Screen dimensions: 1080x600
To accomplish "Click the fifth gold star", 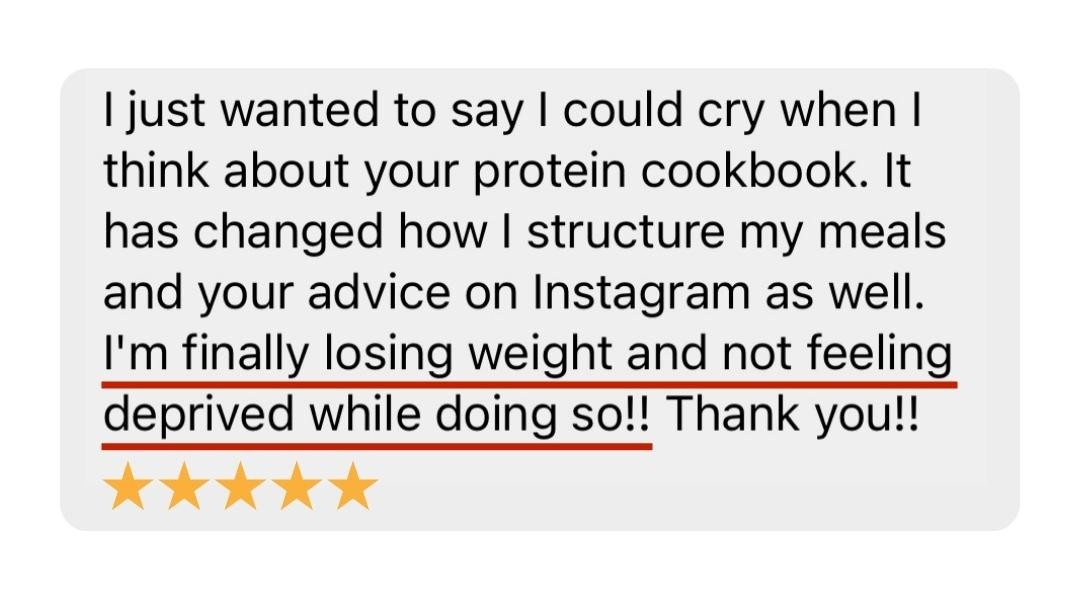I will 353,486.
